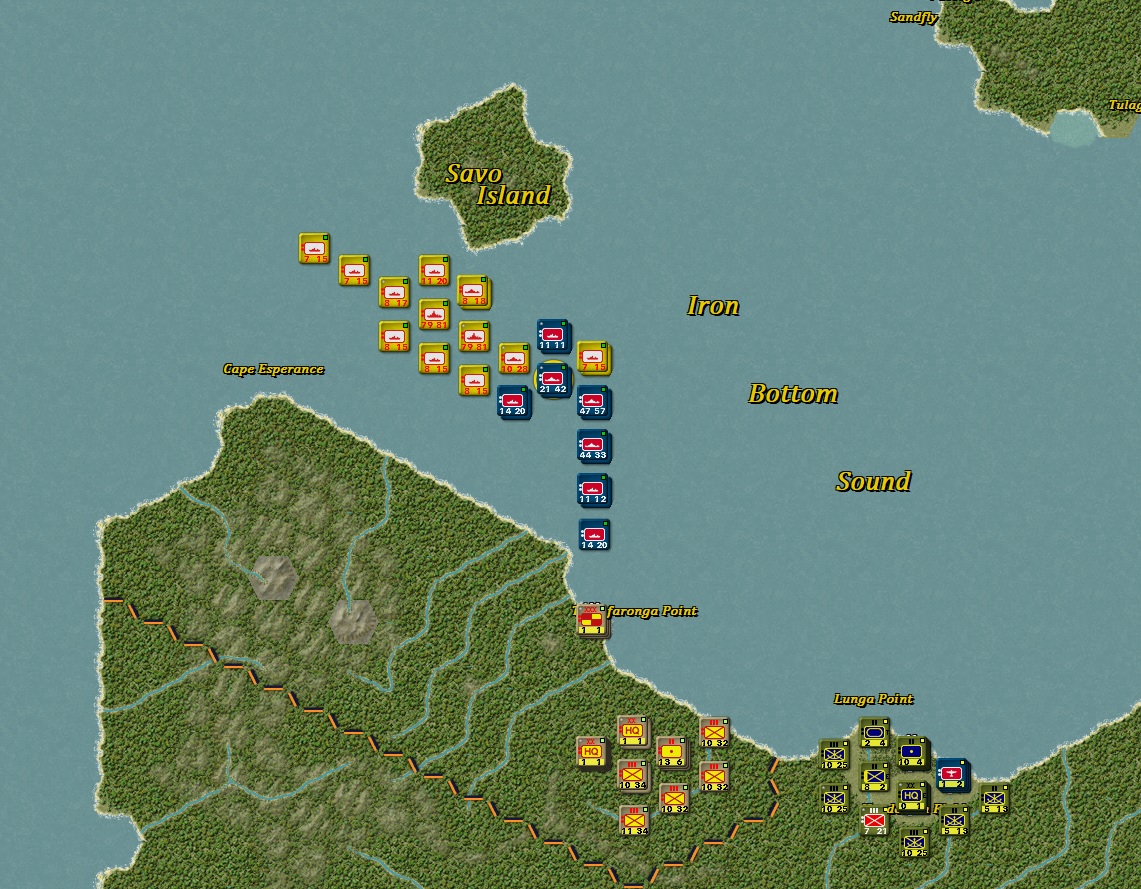Viewport: 1141px width, 889px height.
Task: Select the yellow artillery 13 6 counter
Action: click(671, 752)
